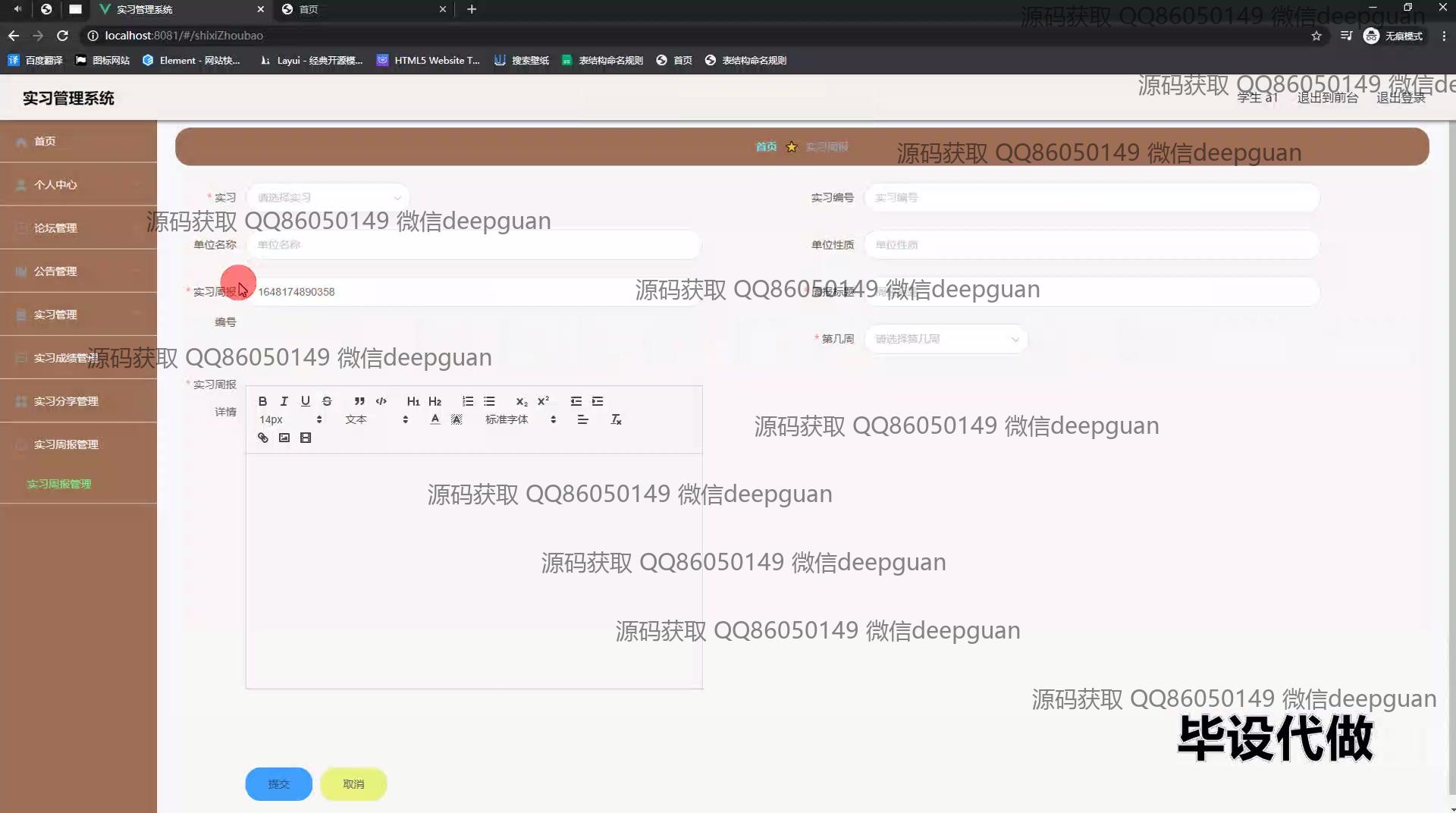Open the text color picker
The width and height of the screenshot is (1456, 813).
coord(435,419)
